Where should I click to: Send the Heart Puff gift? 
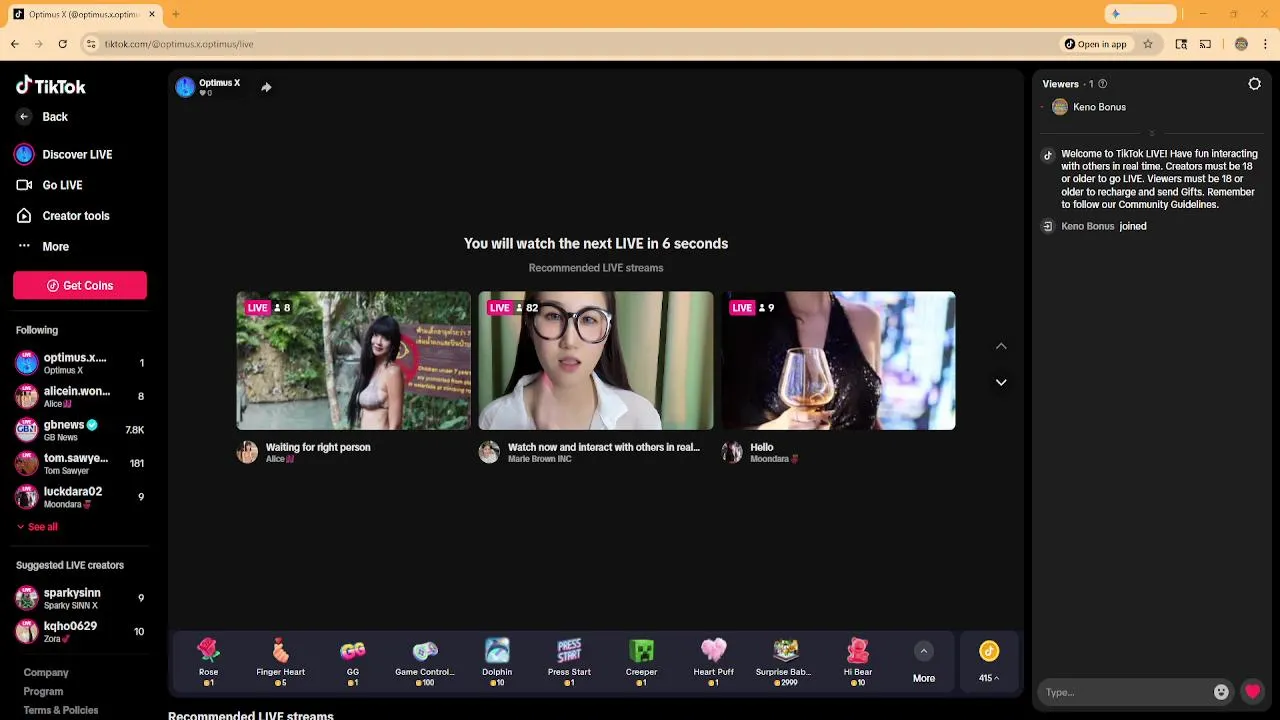(713, 663)
